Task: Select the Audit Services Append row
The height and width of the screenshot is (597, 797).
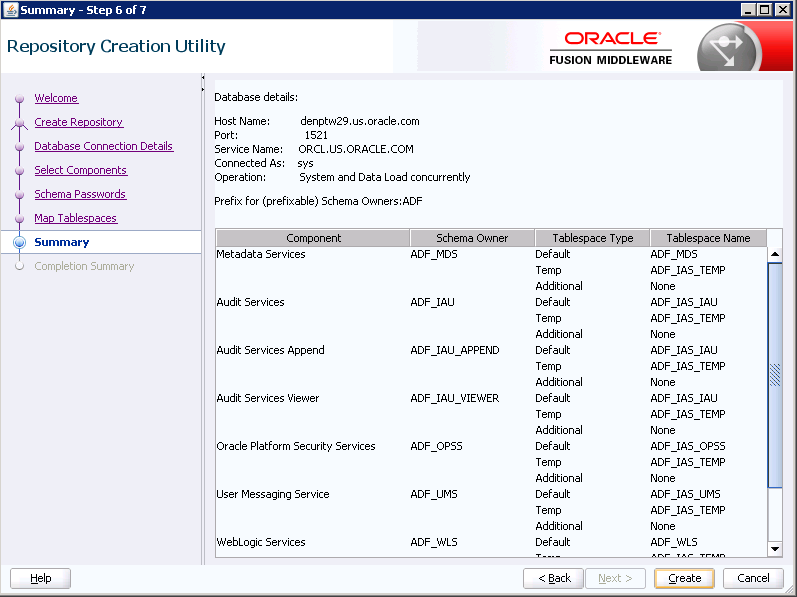Action: (491, 350)
